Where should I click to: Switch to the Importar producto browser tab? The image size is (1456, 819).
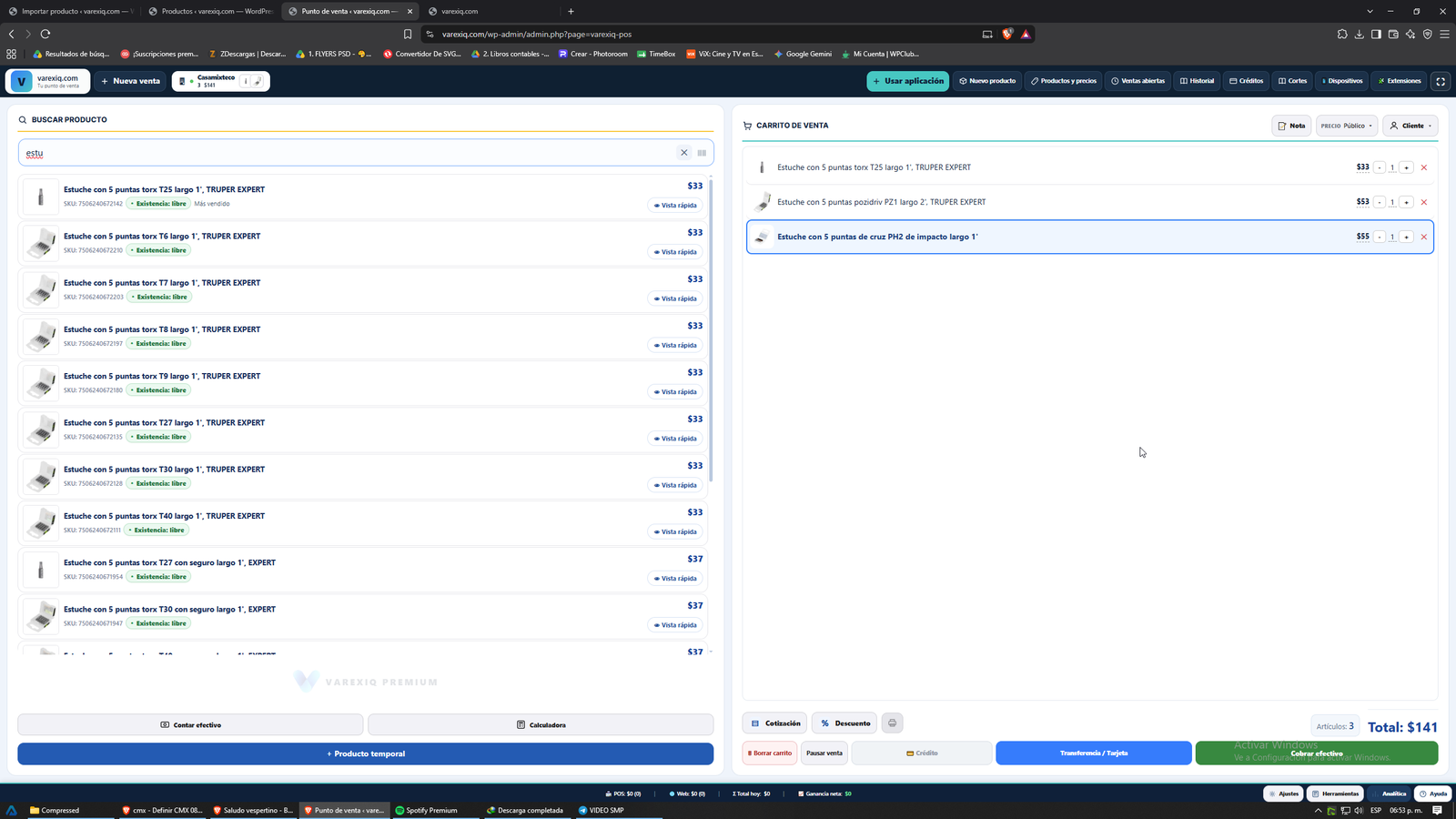[x=71, y=11]
